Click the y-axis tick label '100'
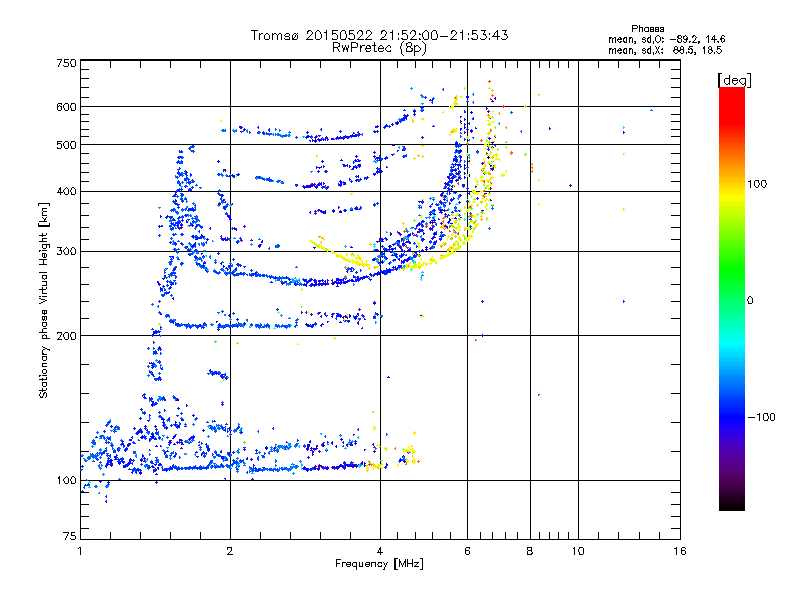Screen dimensions: 800x600 67,481
